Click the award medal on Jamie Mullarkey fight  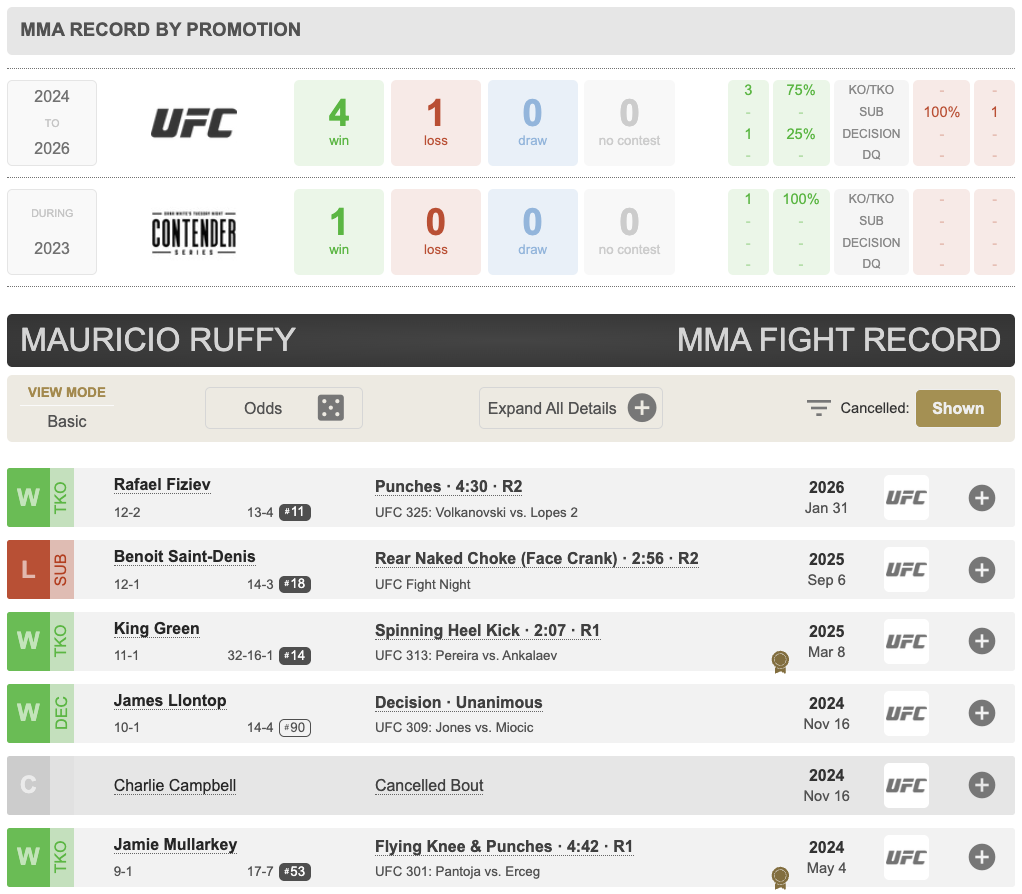pos(780,877)
